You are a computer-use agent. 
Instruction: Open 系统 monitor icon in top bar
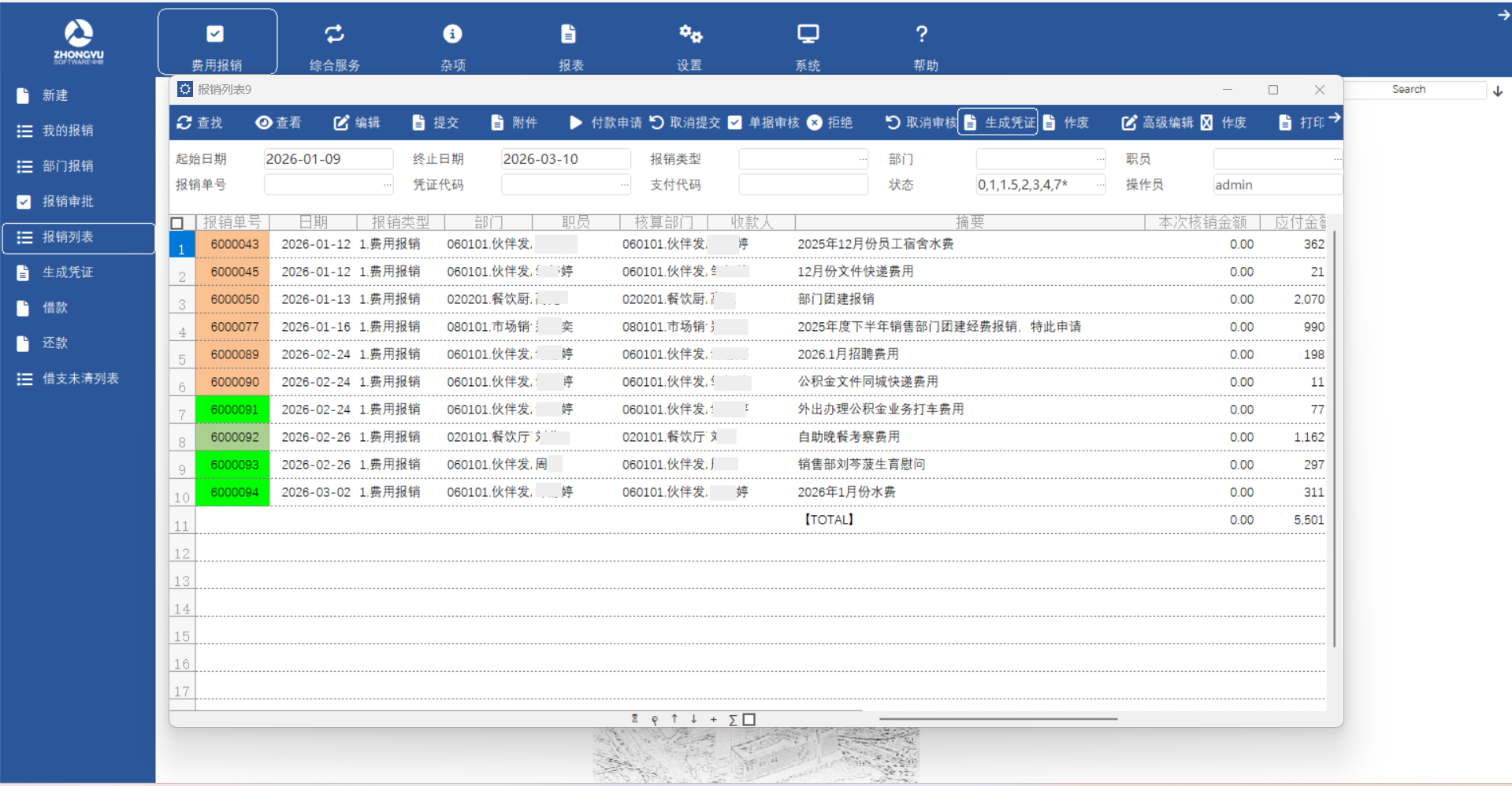pos(808,34)
